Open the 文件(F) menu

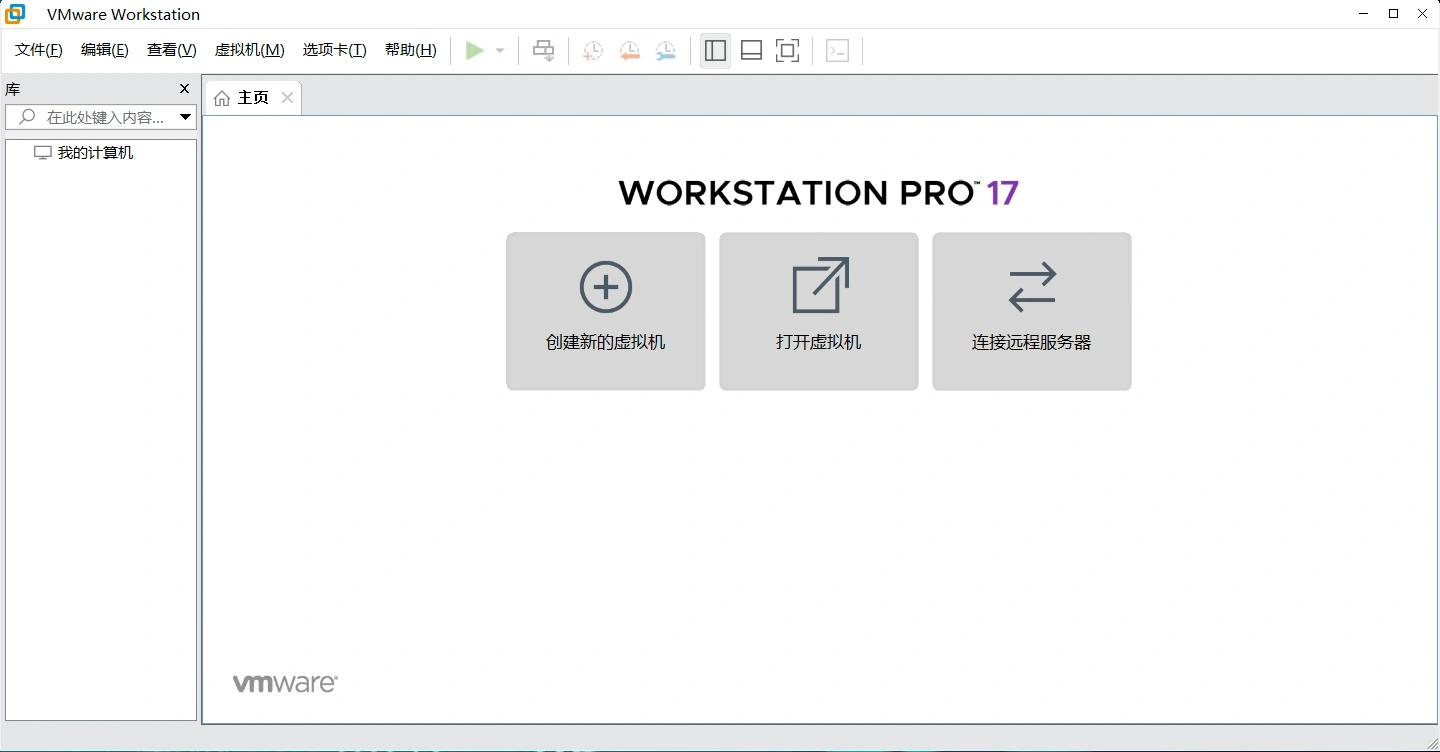point(39,50)
